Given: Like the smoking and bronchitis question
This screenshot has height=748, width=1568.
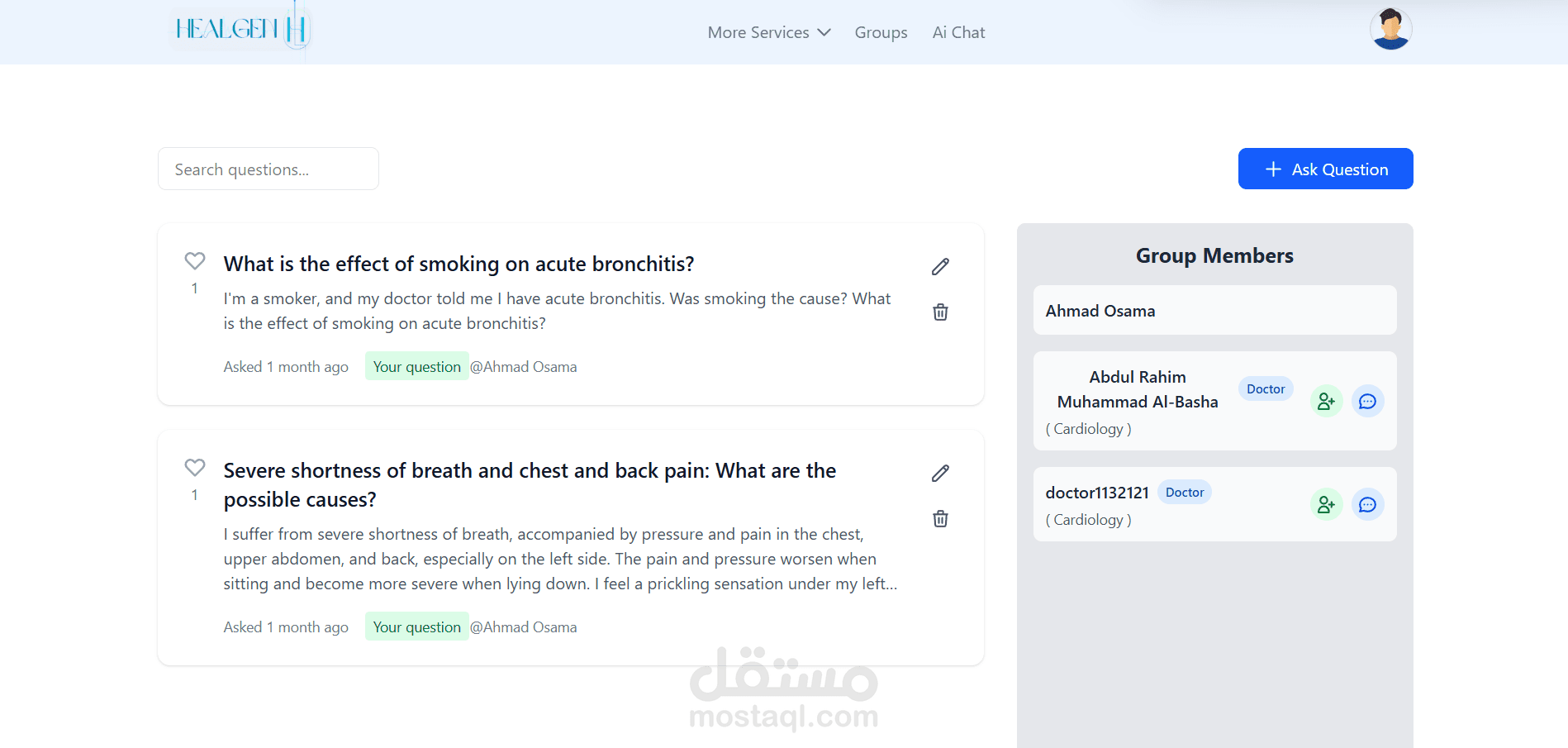Looking at the screenshot, I should [195, 261].
